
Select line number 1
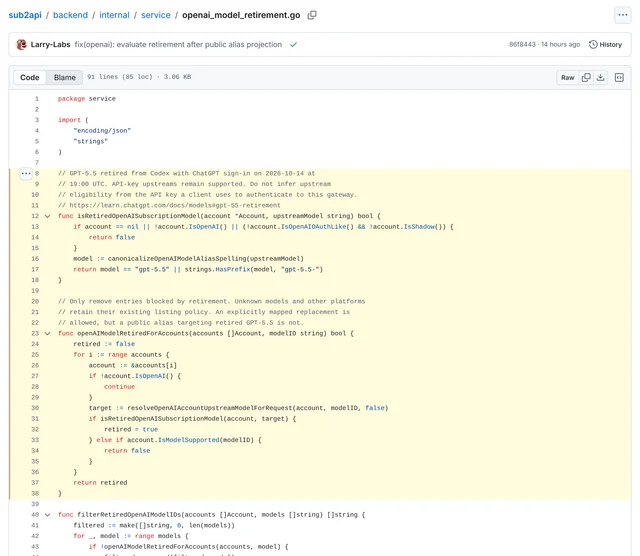click(37, 98)
